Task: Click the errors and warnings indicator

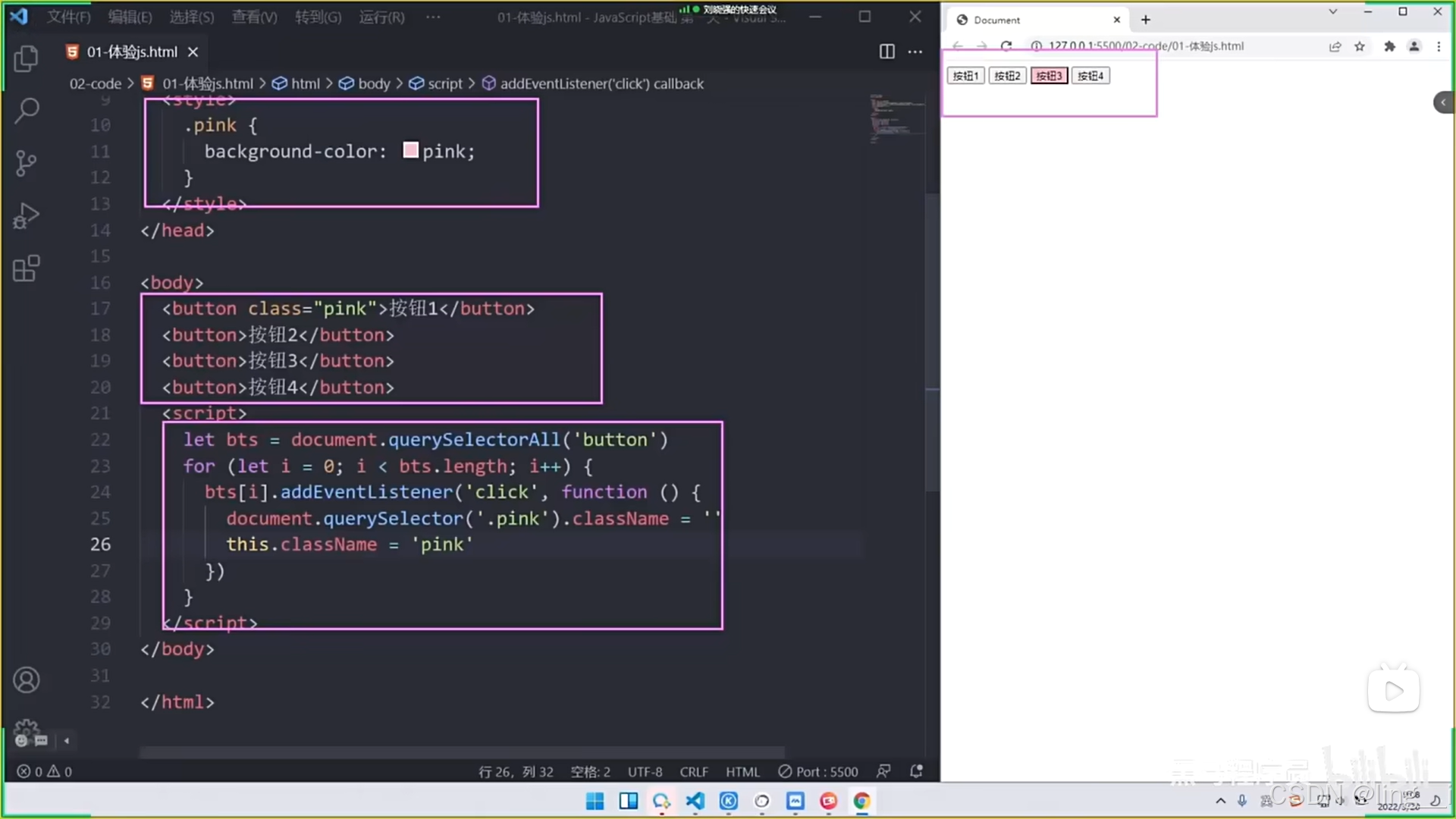Action: (x=45, y=771)
